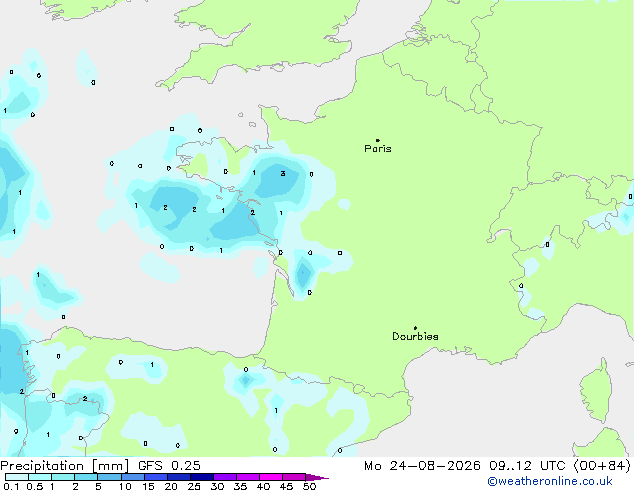Click the legend value 50
Screen dimensions: 634x490
tap(309, 486)
